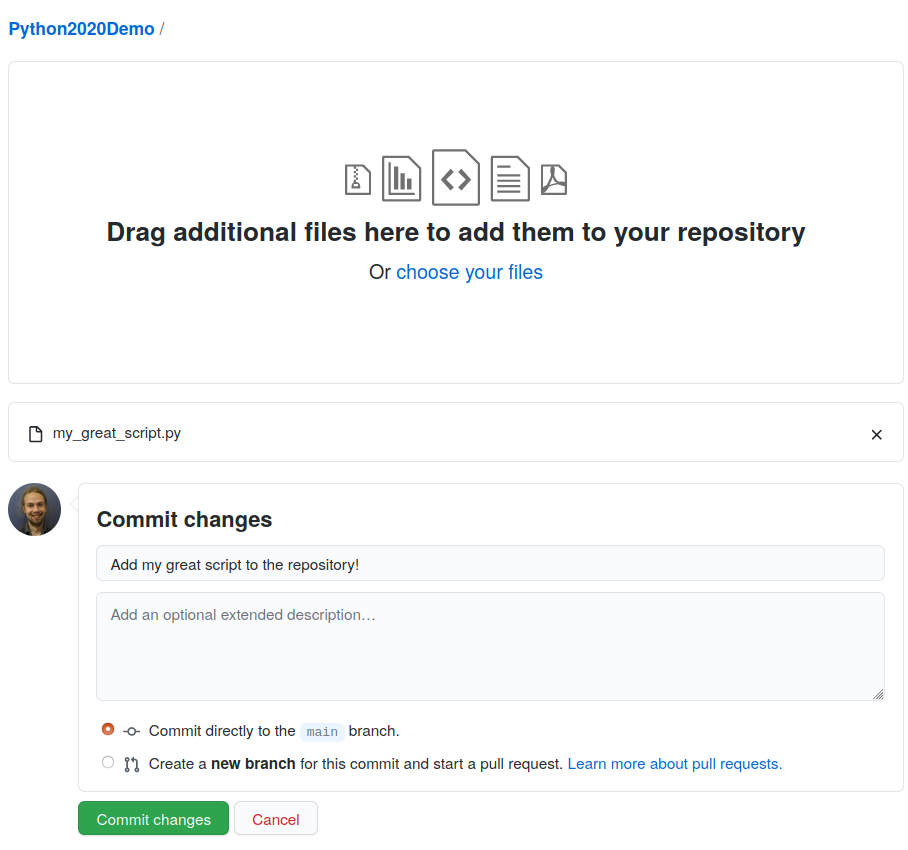Viewport: 908px width, 850px height.
Task: Click the commit message field
Action: coord(490,562)
